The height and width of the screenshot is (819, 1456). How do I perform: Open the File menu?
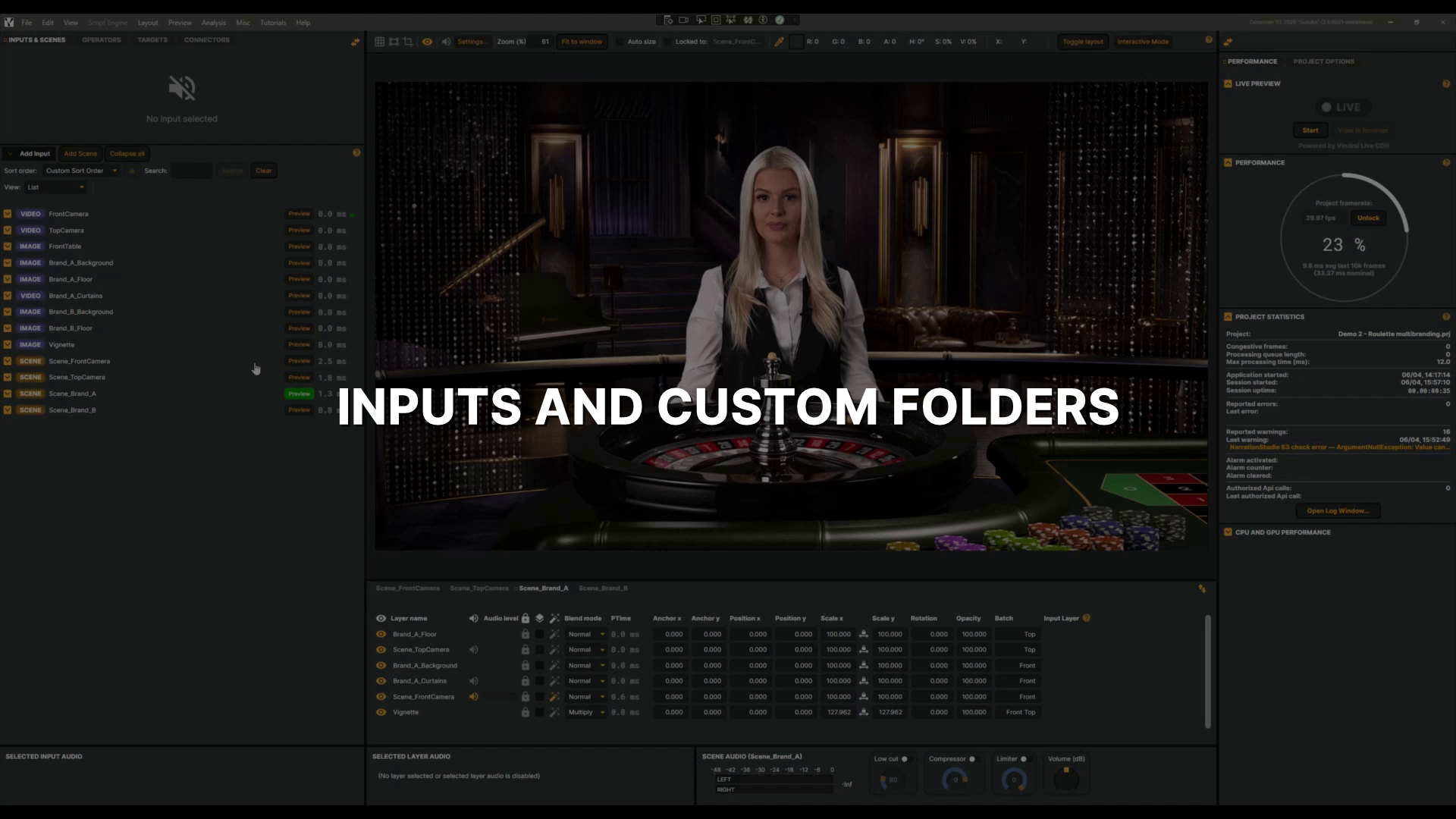click(27, 23)
